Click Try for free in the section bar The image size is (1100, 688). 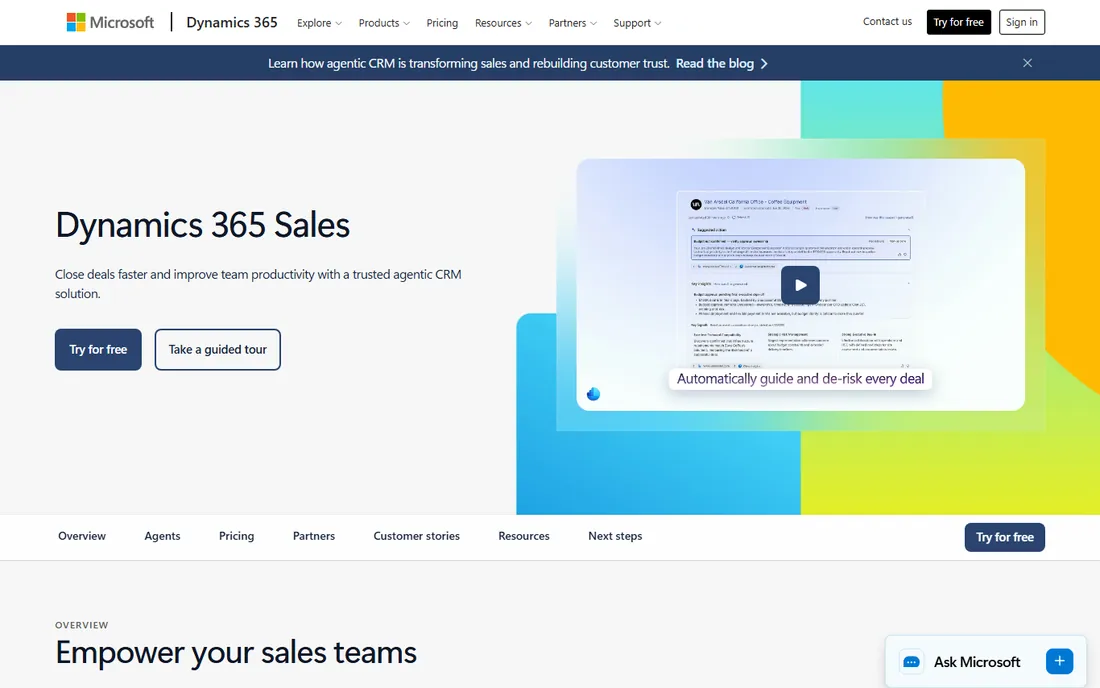coord(1005,537)
